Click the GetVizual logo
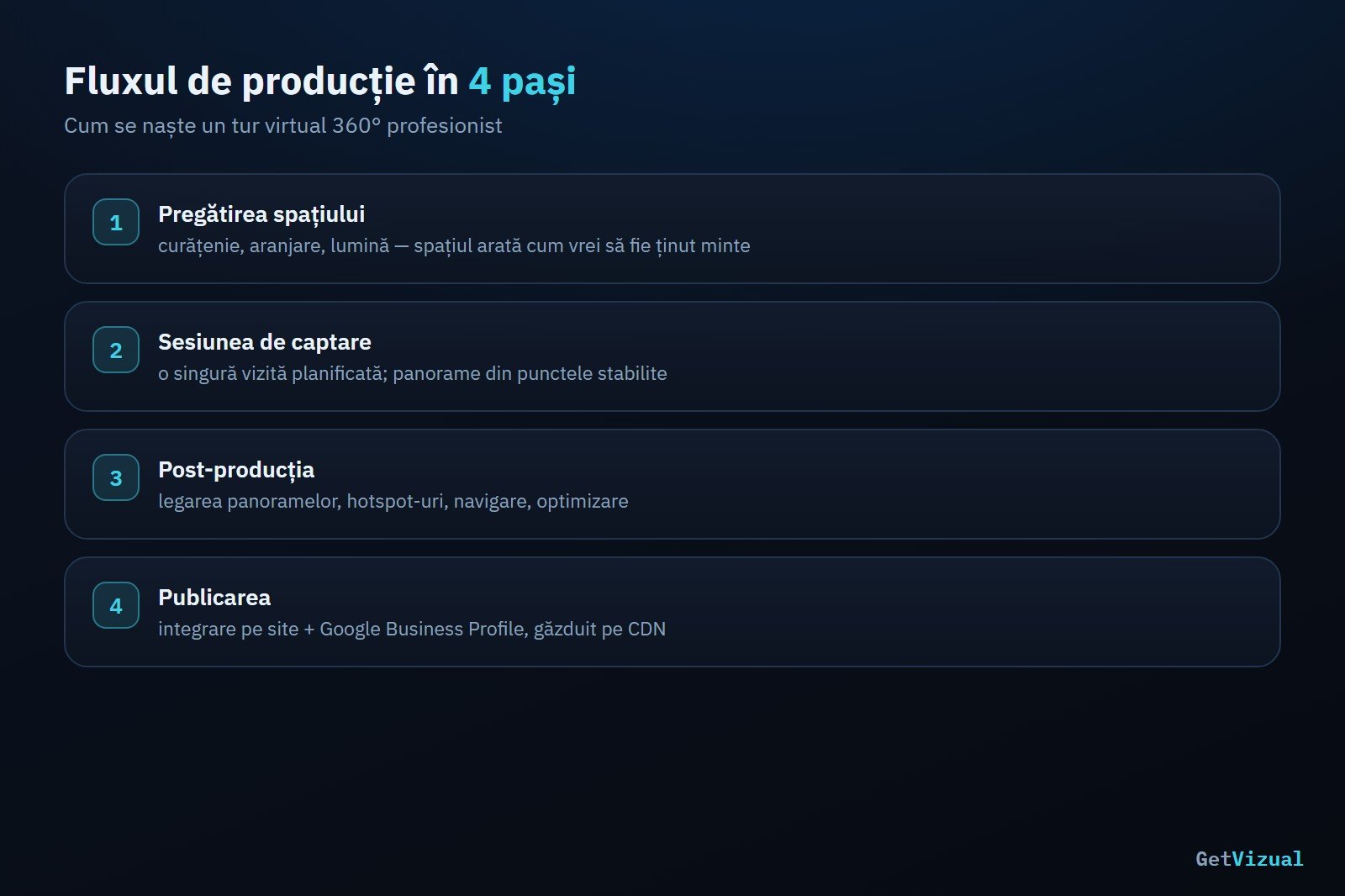This screenshot has width=1345, height=896. point(1249,858)
